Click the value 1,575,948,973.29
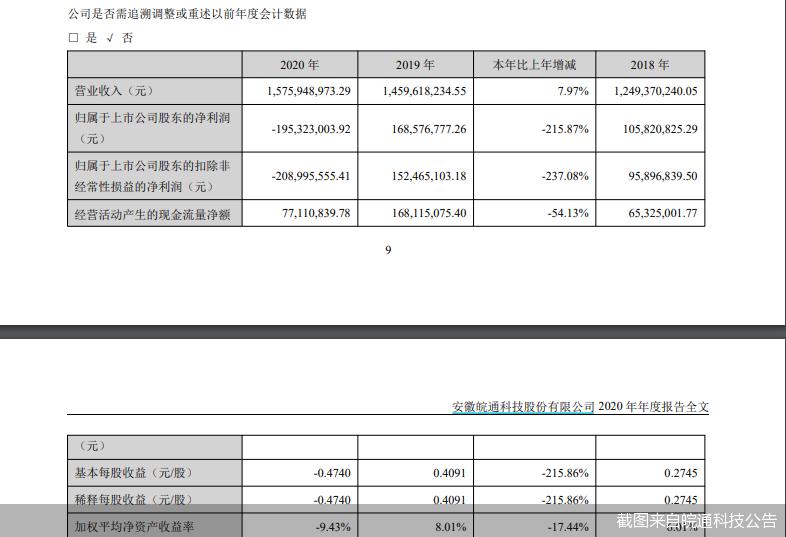This screenshot has height=537, width=786. point(309,91)
